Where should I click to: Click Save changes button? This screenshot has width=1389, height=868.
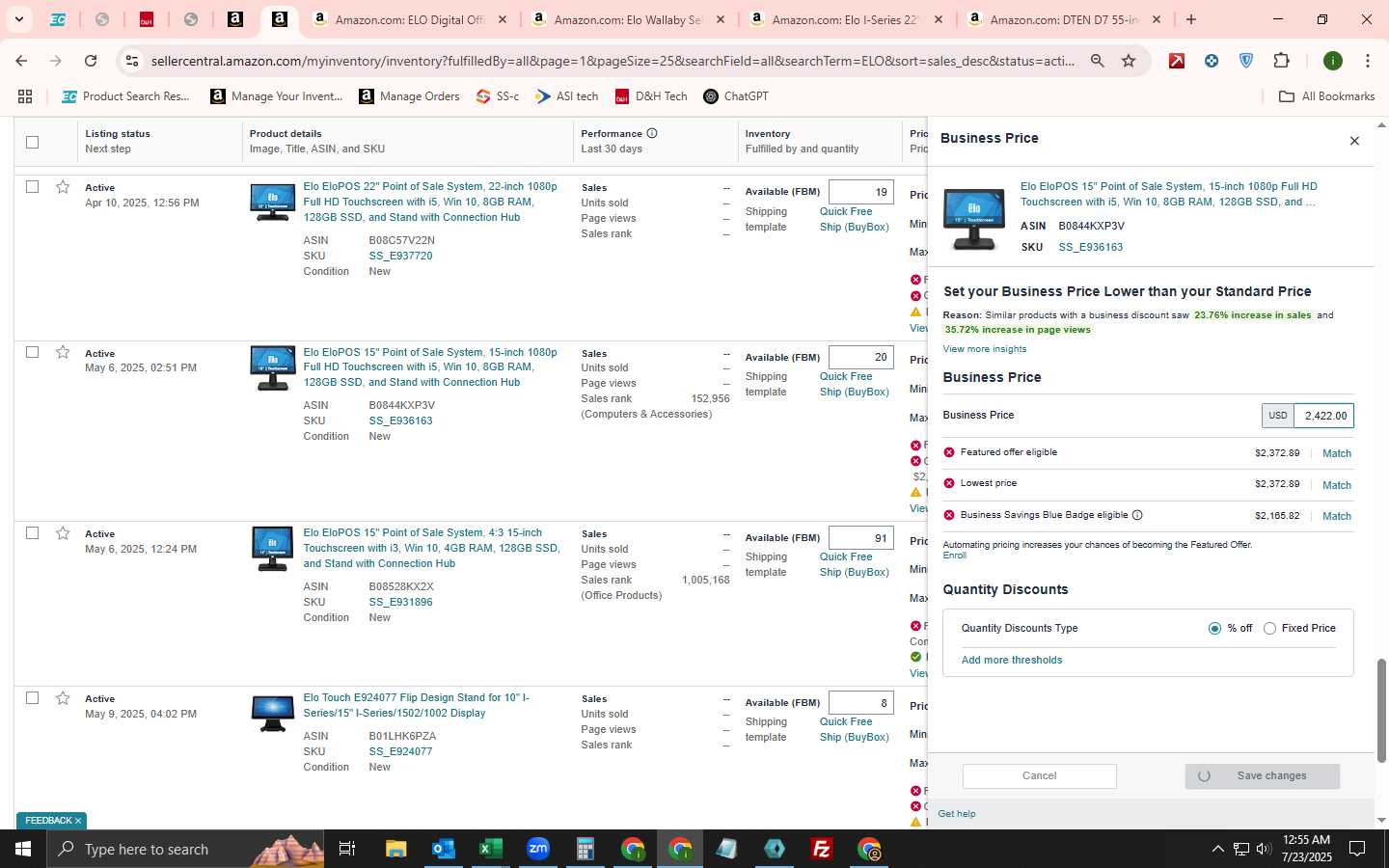[1262, 775]
